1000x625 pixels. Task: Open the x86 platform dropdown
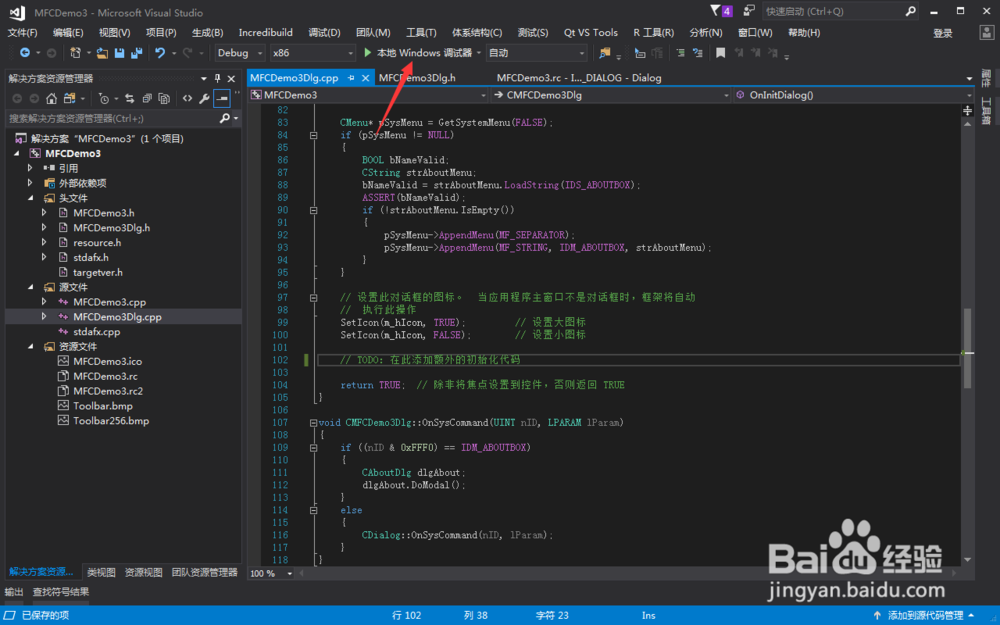312,53
